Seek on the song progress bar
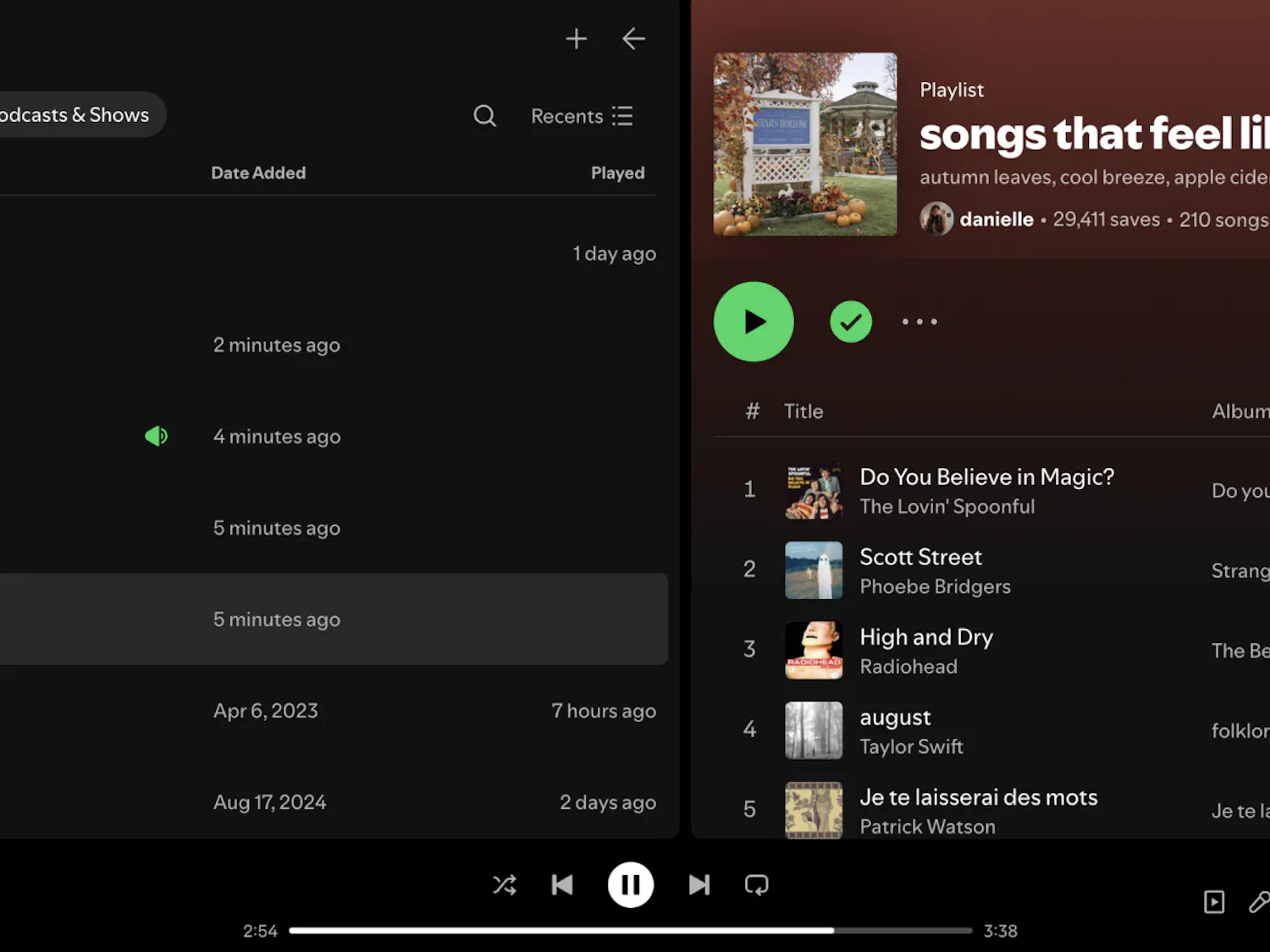 point(630,931)
